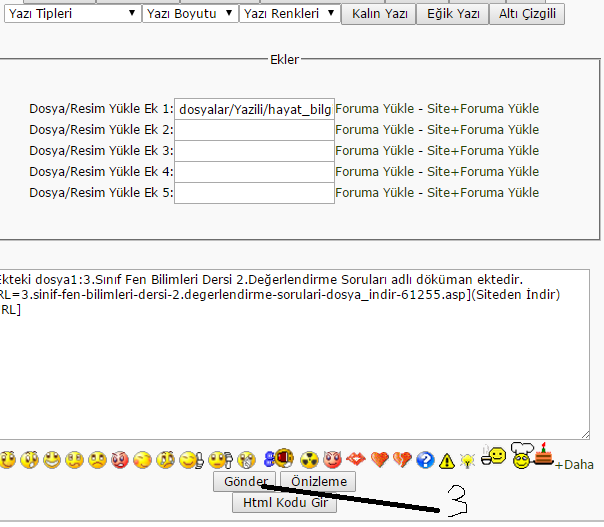Click the Ek 2 file input field
604x527 pixels.
point(254,130)
